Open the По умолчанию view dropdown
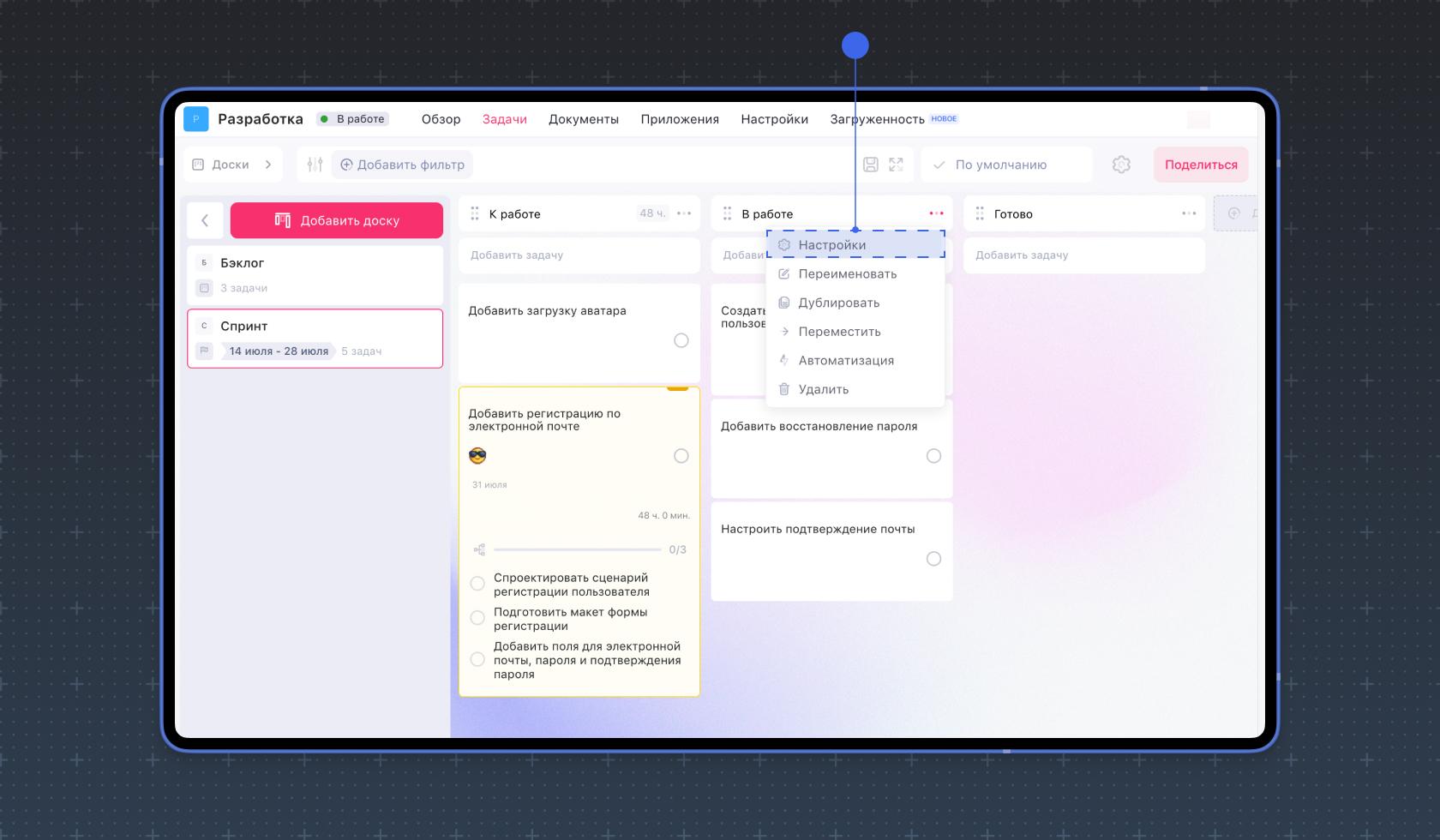Image resolution: width=1440 pixels, height=840 pixels. [x=1006, y=165]
